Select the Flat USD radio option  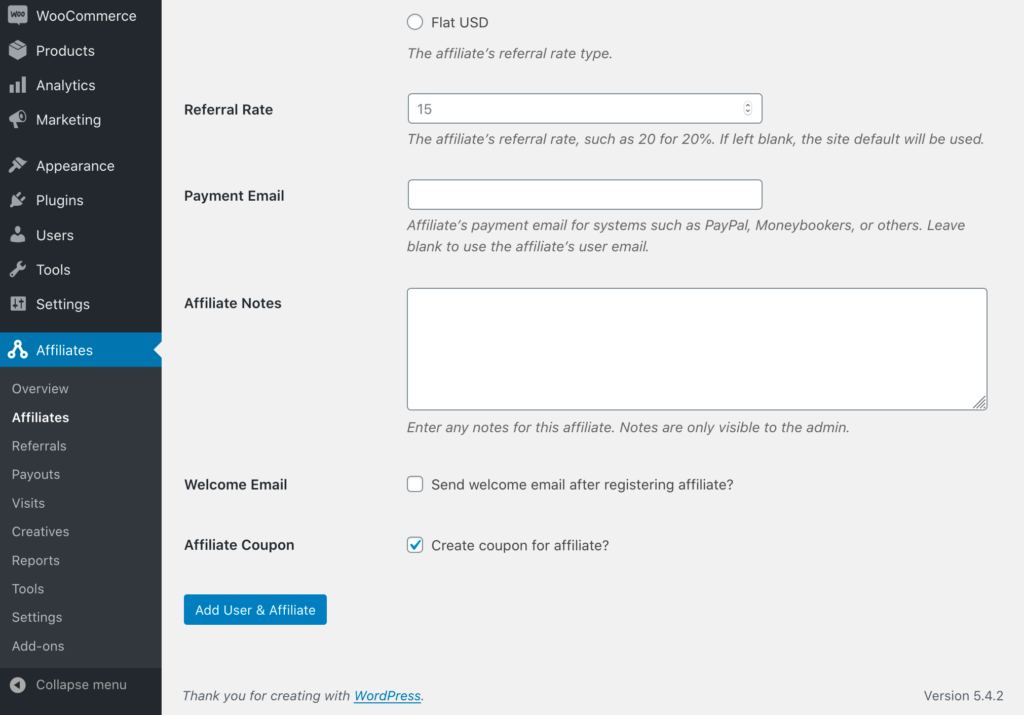pos(415,22)
